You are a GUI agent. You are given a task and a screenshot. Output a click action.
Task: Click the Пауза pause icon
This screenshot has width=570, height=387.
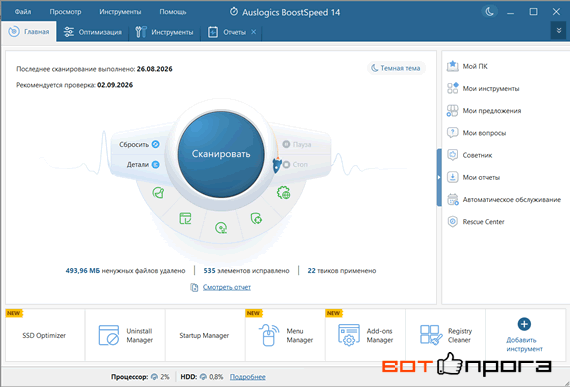tap(286, 144)
